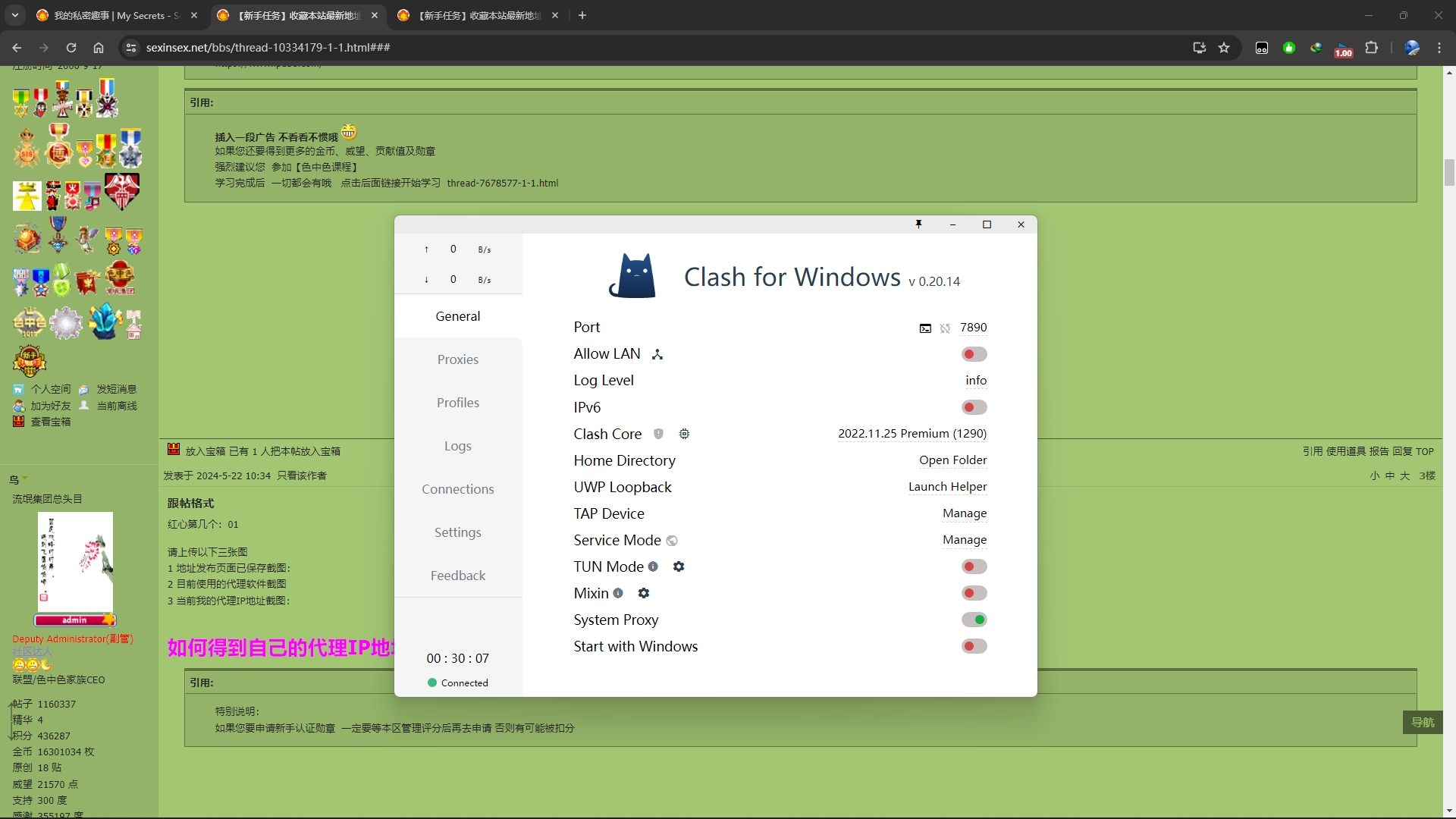Click the site information icon in address bar
Image resolution: width=1456 pixels, height=819 pixels.
coord(131,48)
